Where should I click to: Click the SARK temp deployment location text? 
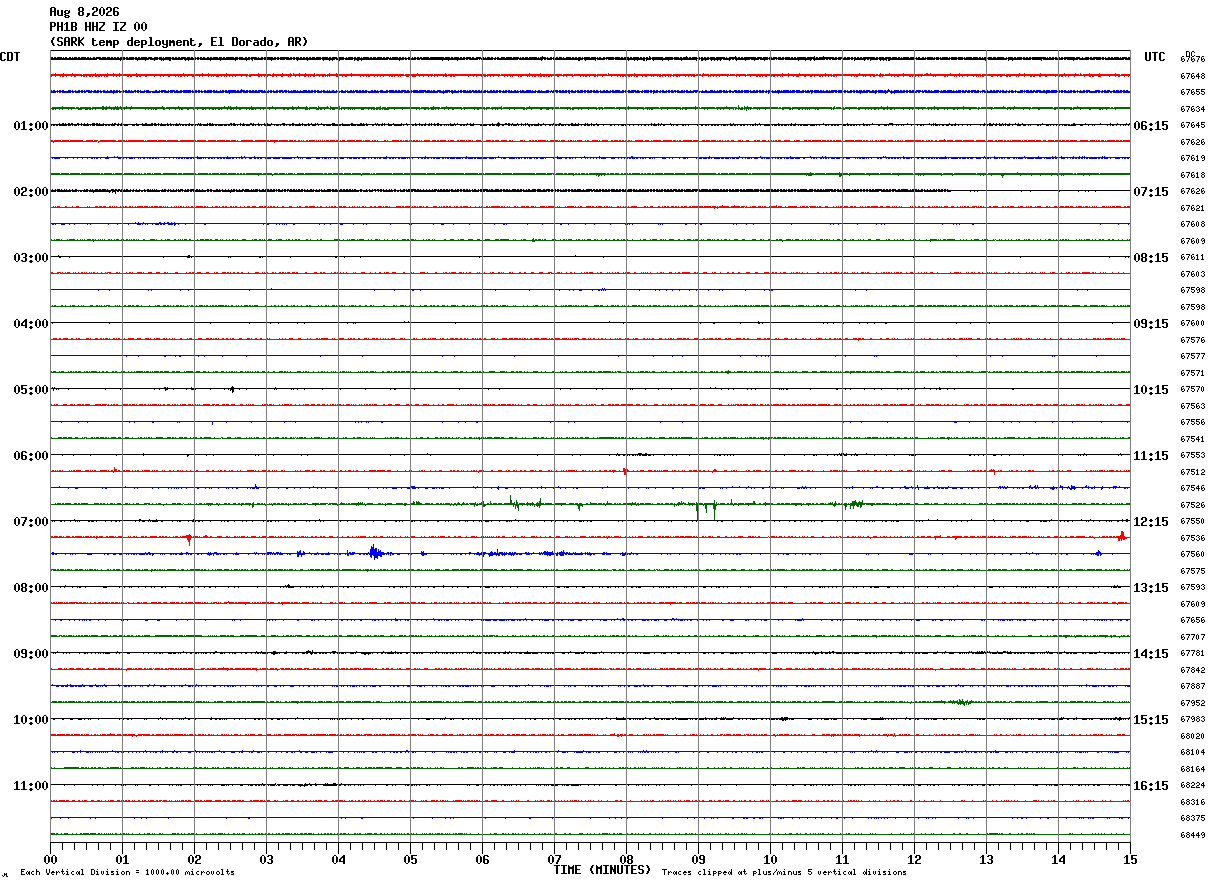click(x=179, y=42)
